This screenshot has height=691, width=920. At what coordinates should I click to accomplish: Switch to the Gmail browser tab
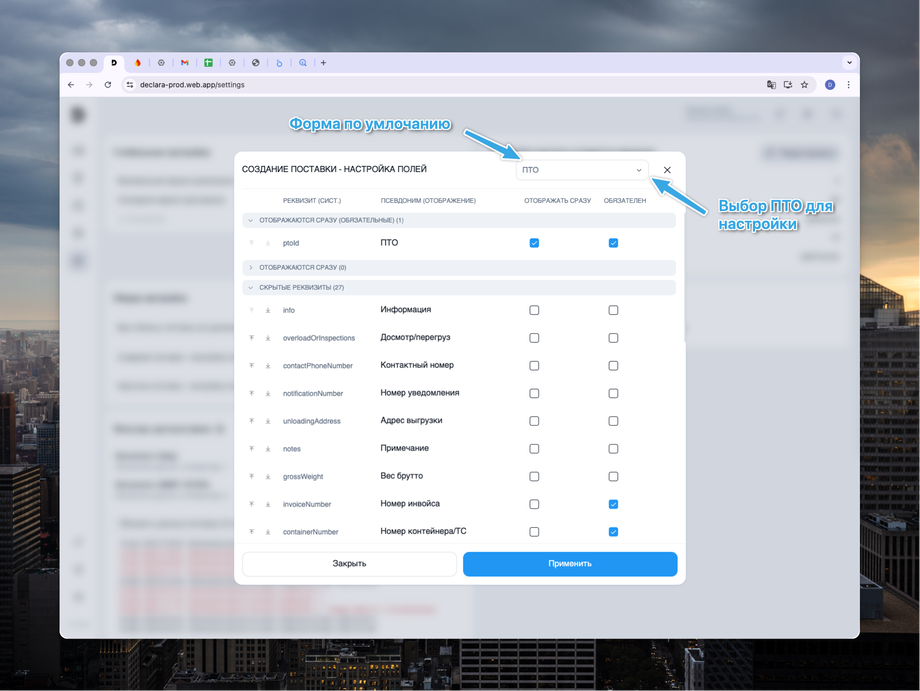point(185,63)
